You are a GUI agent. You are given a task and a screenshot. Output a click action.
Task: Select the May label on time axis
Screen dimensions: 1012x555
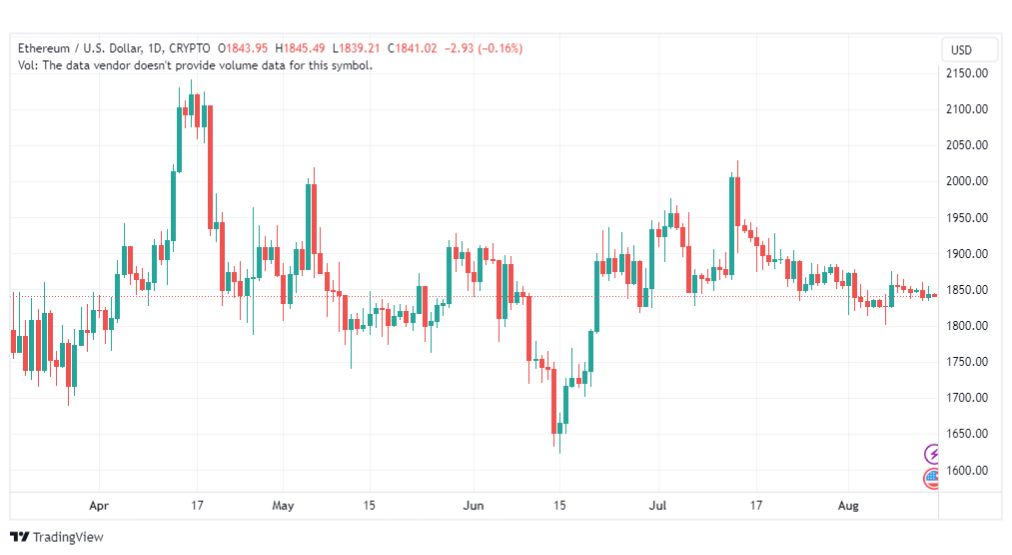pos(283,506)
